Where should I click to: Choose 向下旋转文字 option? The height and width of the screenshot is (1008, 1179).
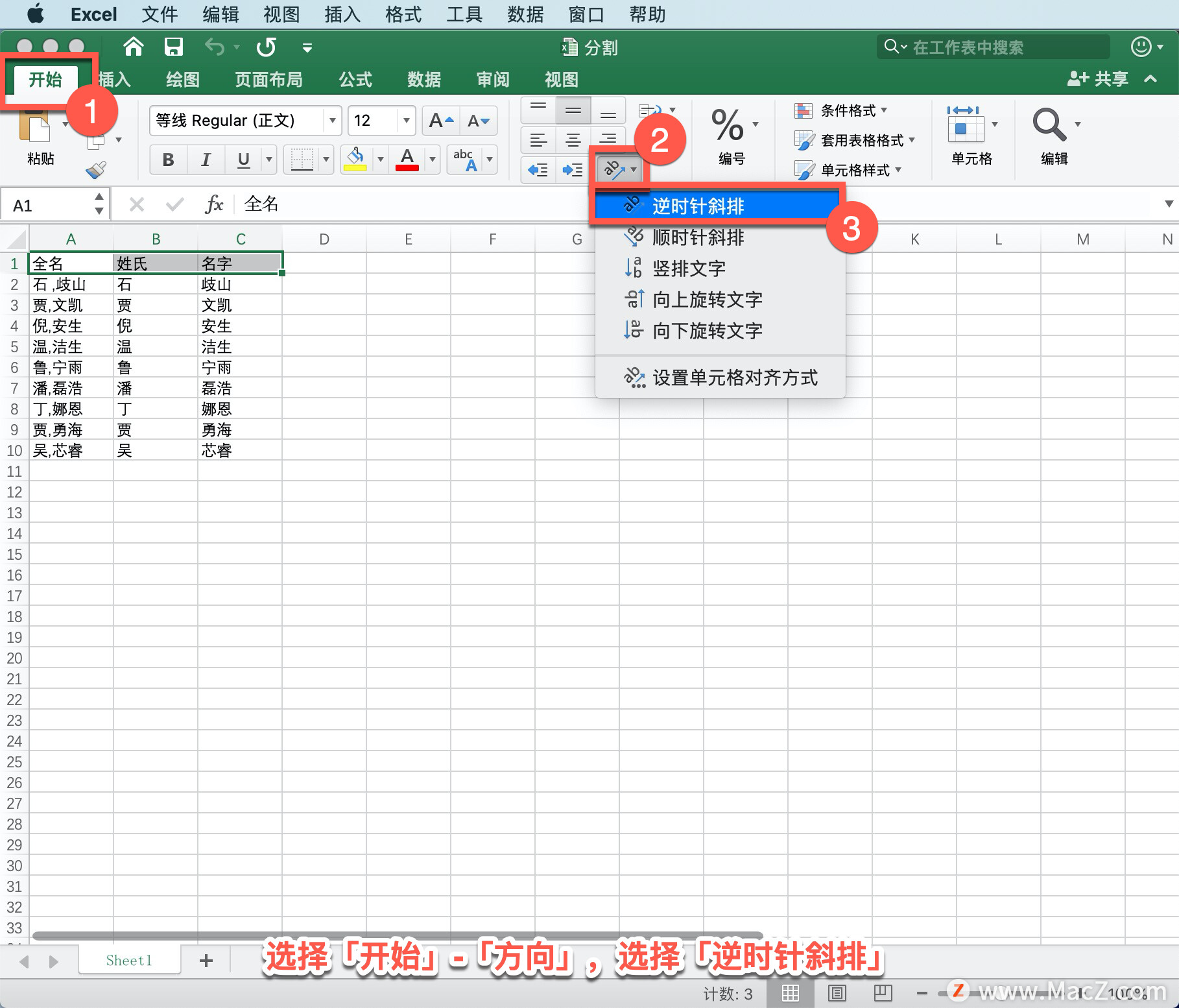pyautogui.click(x=720, y=331)
